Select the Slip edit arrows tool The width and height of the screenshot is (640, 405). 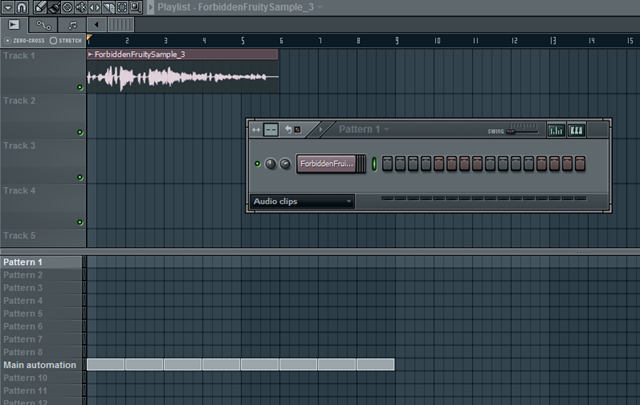[x=95, y=7]
